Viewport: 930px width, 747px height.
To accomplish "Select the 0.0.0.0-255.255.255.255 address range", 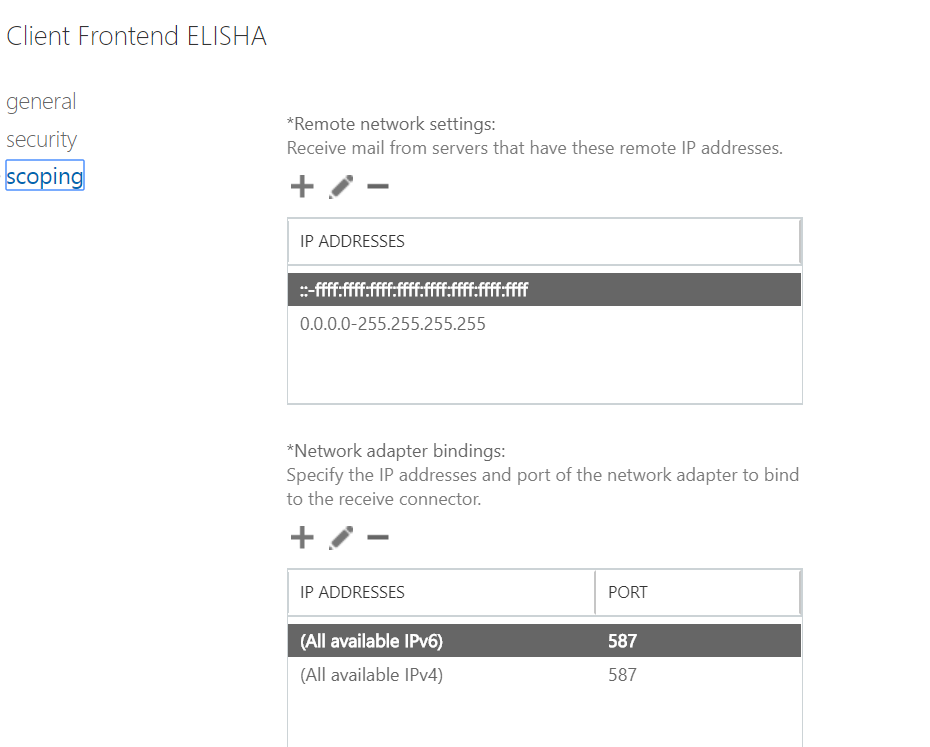I will 392,323.
